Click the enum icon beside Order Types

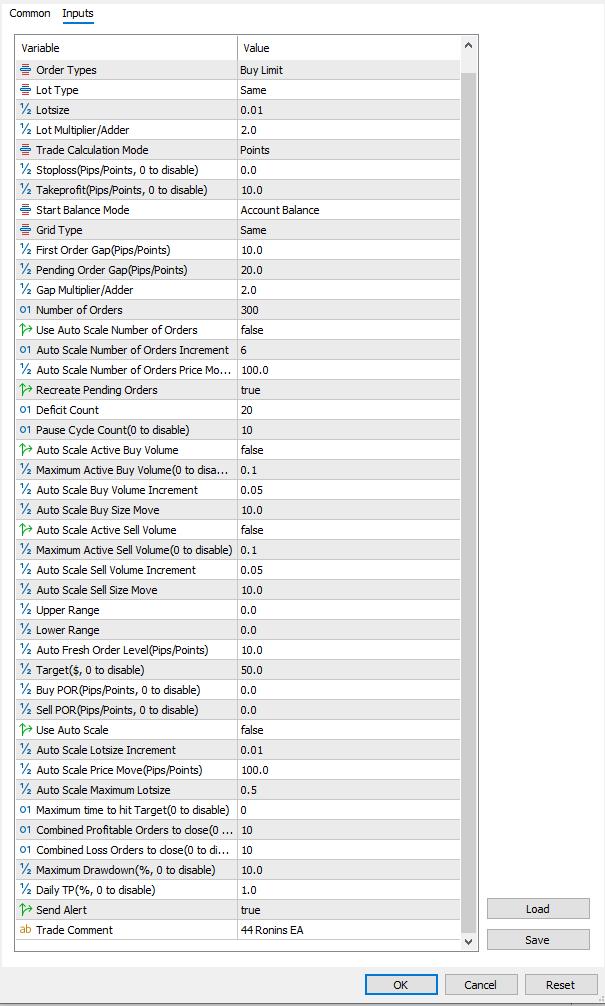click(x=26, y=70)
